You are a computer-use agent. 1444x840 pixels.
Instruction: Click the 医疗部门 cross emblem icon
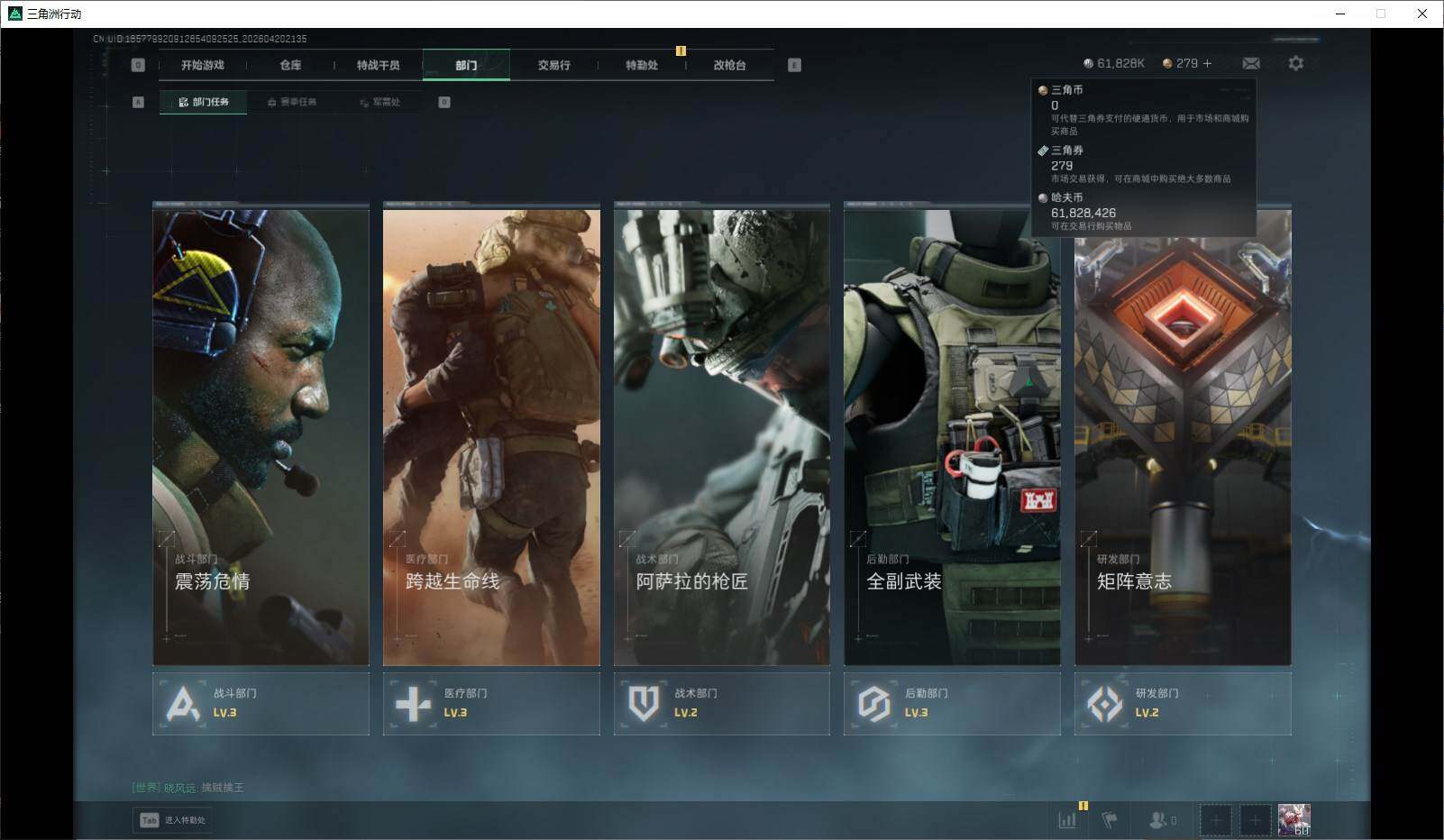414,704
